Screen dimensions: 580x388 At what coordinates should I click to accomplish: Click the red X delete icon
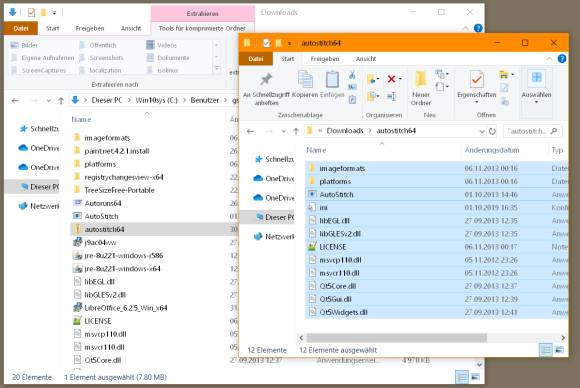[x=391, y=78]
